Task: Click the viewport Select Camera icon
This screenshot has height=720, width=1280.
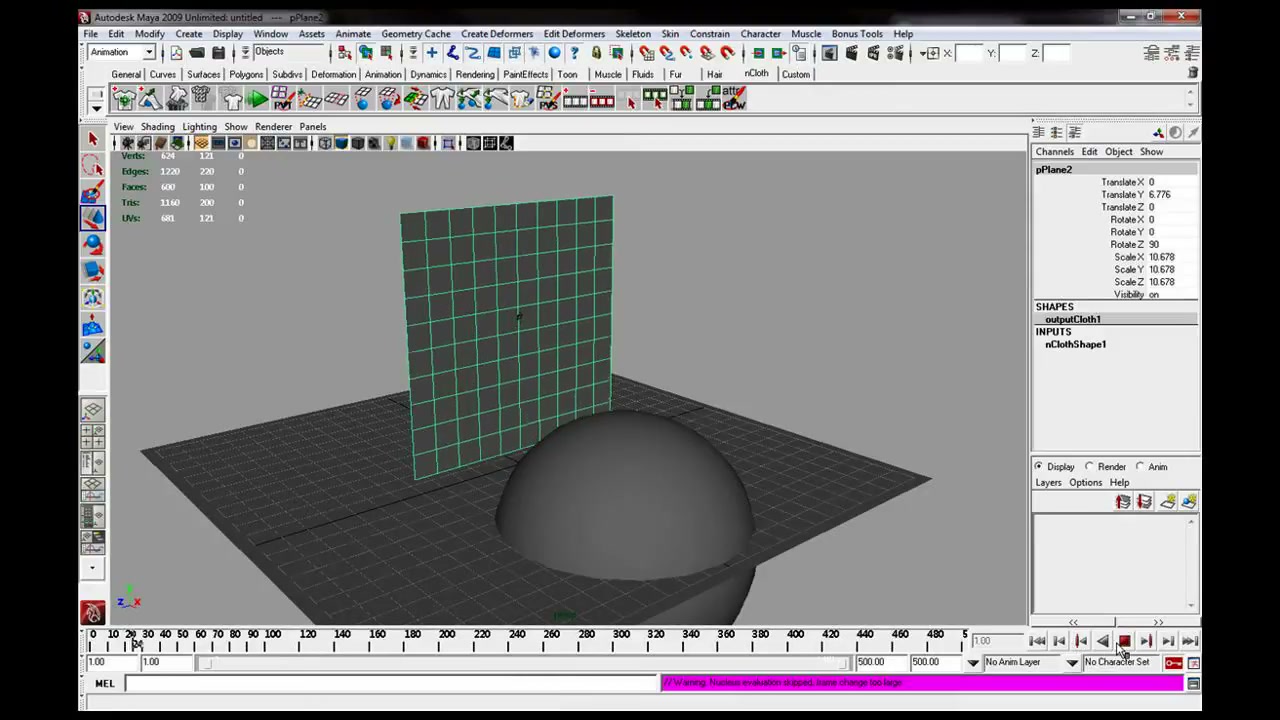Action: 128,143
